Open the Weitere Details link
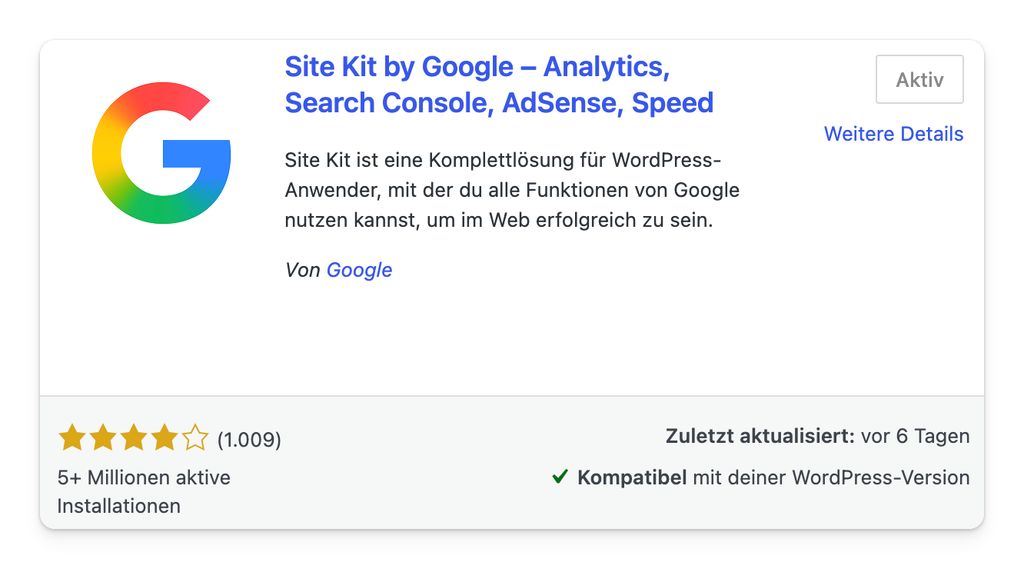Viewport: 1024px width, 569px height. [x=893, y=134]
